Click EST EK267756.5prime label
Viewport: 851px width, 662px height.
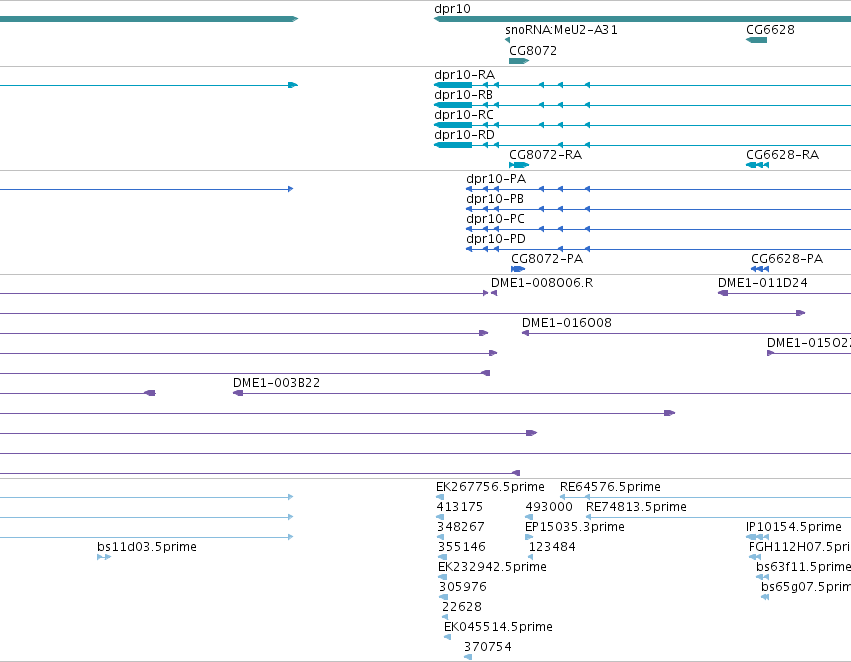point(490,487)
